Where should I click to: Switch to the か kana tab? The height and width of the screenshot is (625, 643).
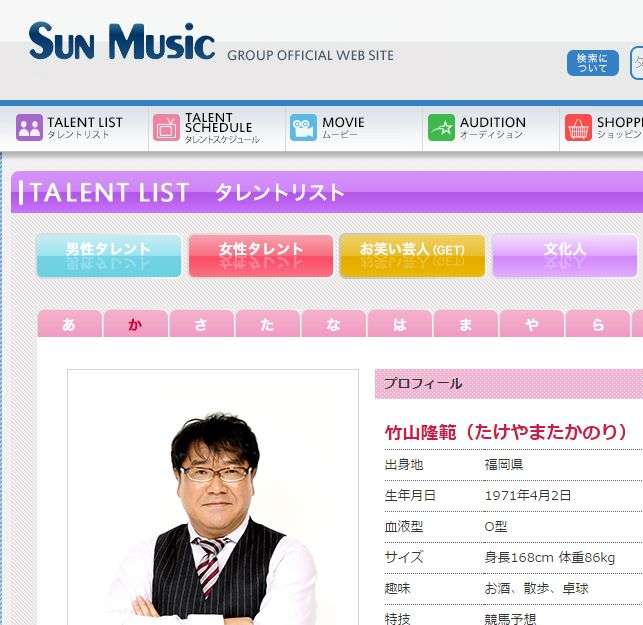135,324
